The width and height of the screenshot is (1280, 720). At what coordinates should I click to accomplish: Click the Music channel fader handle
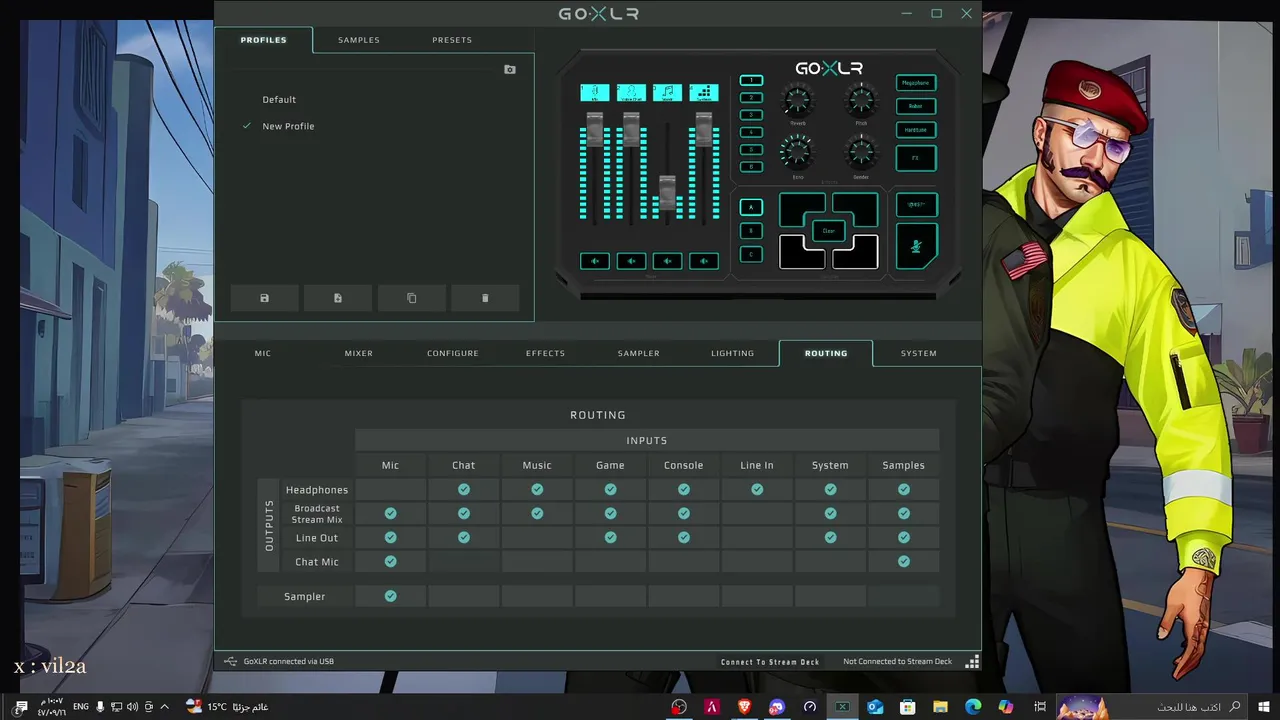tap(667, 191)
